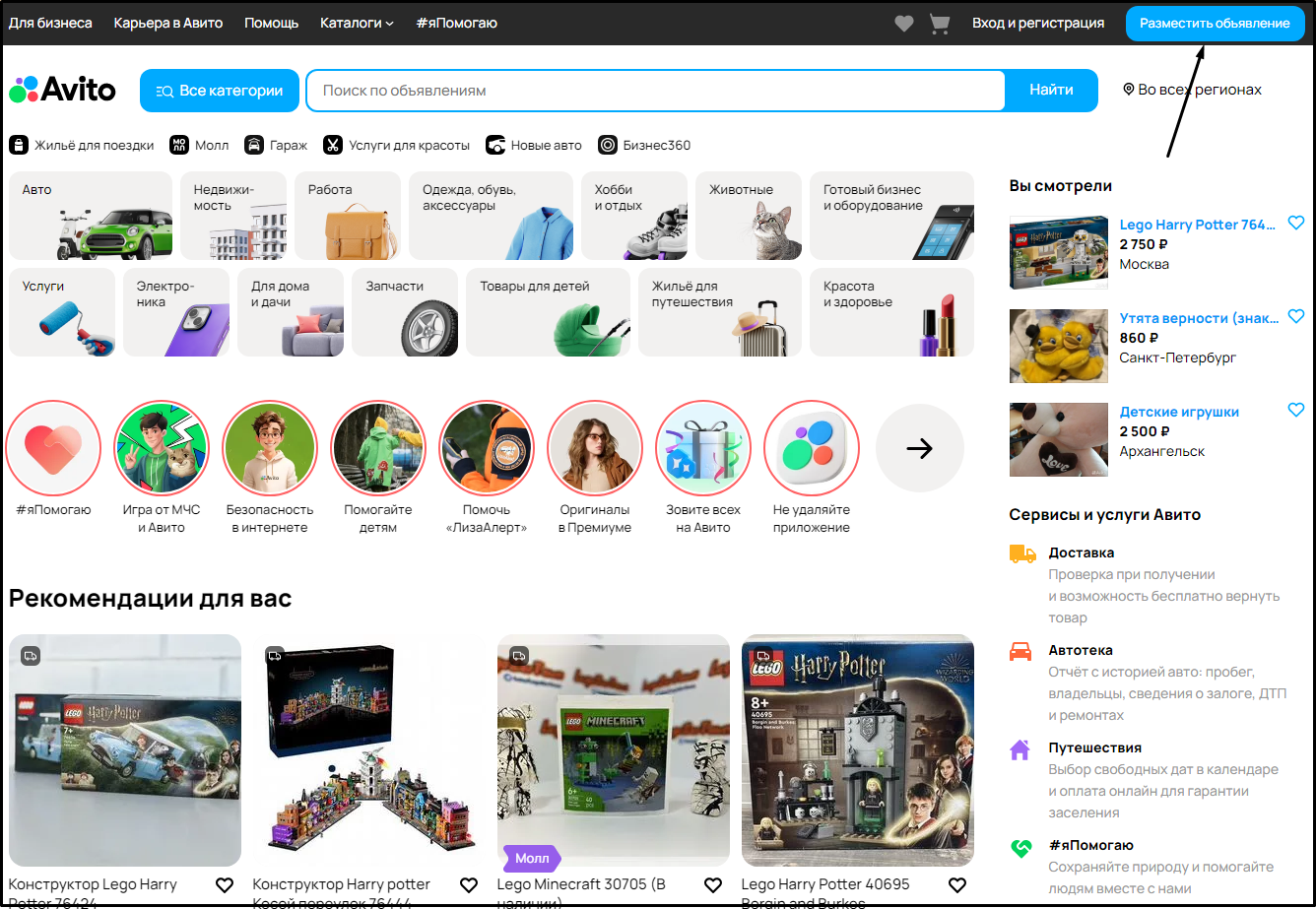1316x909 pixels.
Task: Open the Запчасти category tile
Action: pyautogui.click(x=405, y=312)
